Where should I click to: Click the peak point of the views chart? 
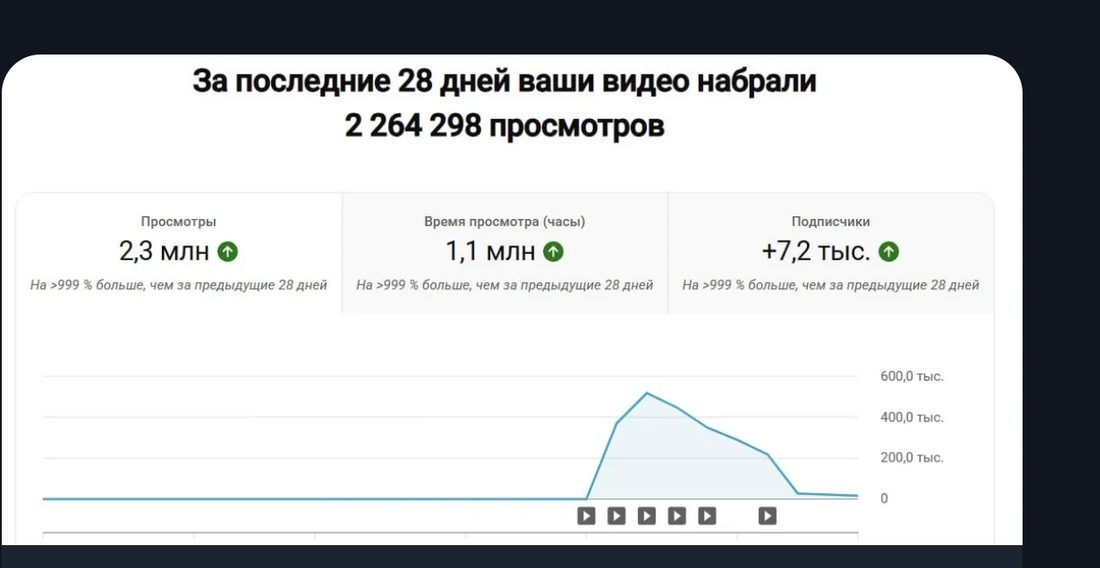(x=646, y=393)
